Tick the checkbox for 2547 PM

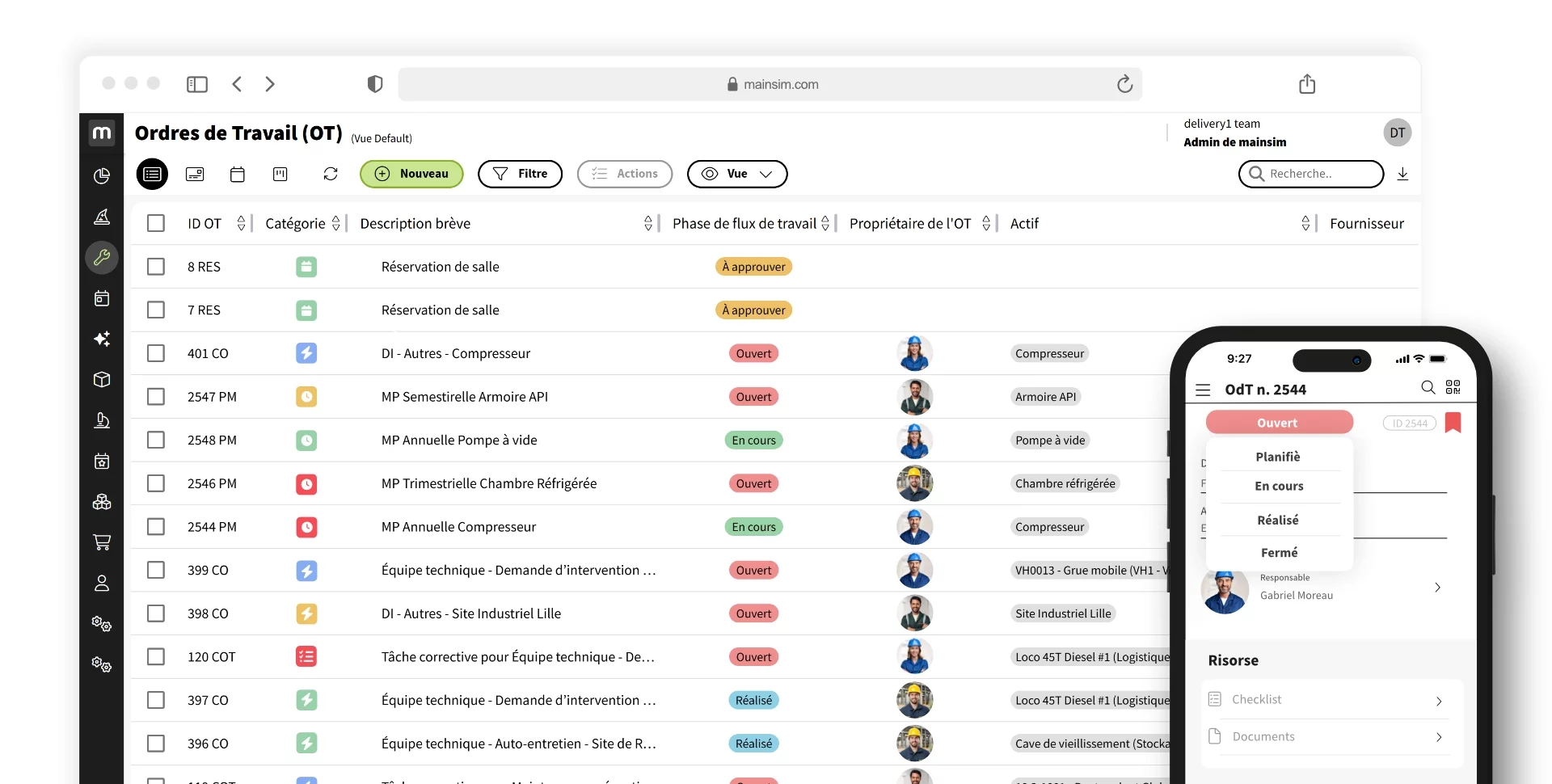156,397
